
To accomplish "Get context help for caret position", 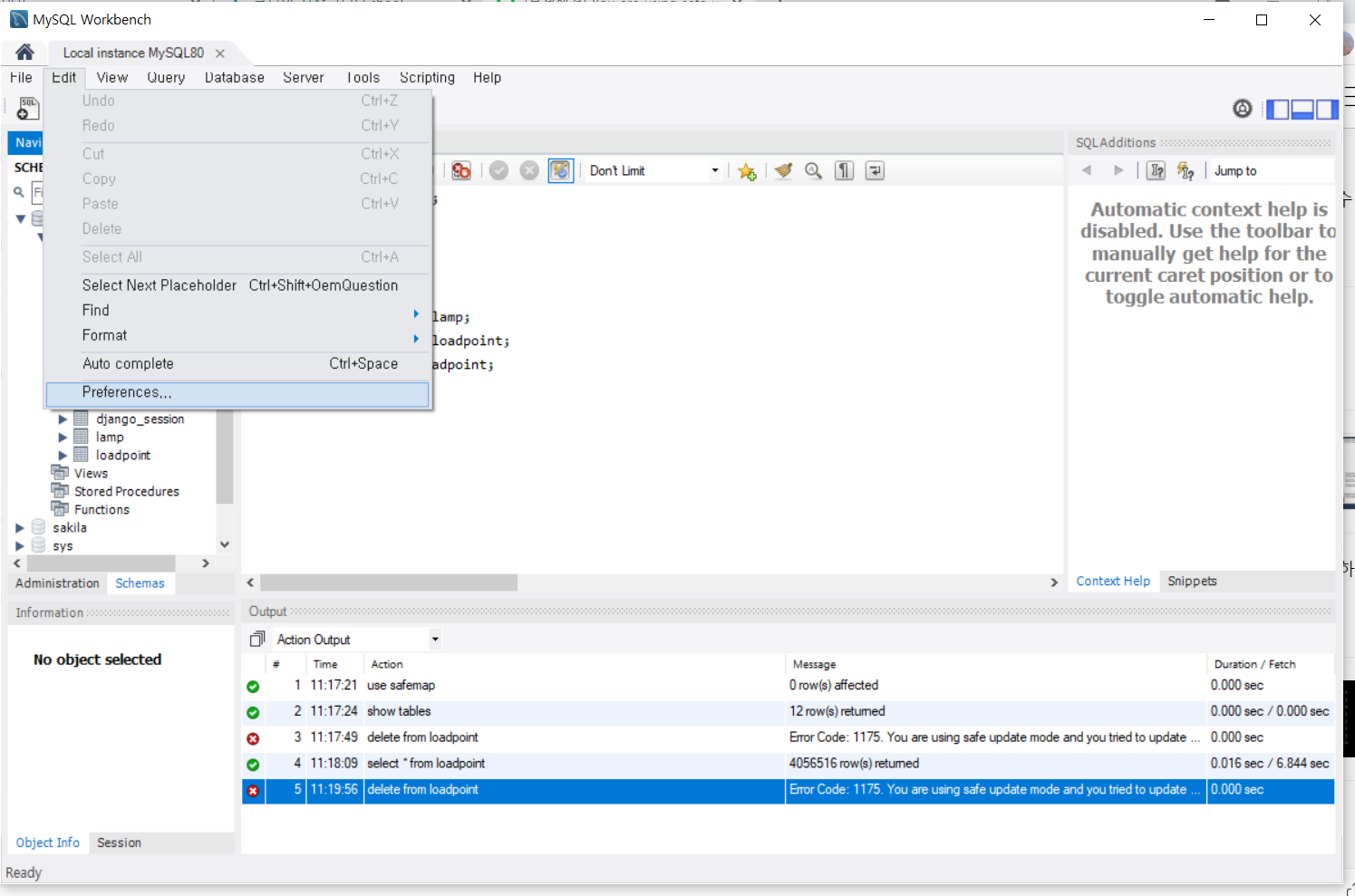I will (x=1156, y=170).
